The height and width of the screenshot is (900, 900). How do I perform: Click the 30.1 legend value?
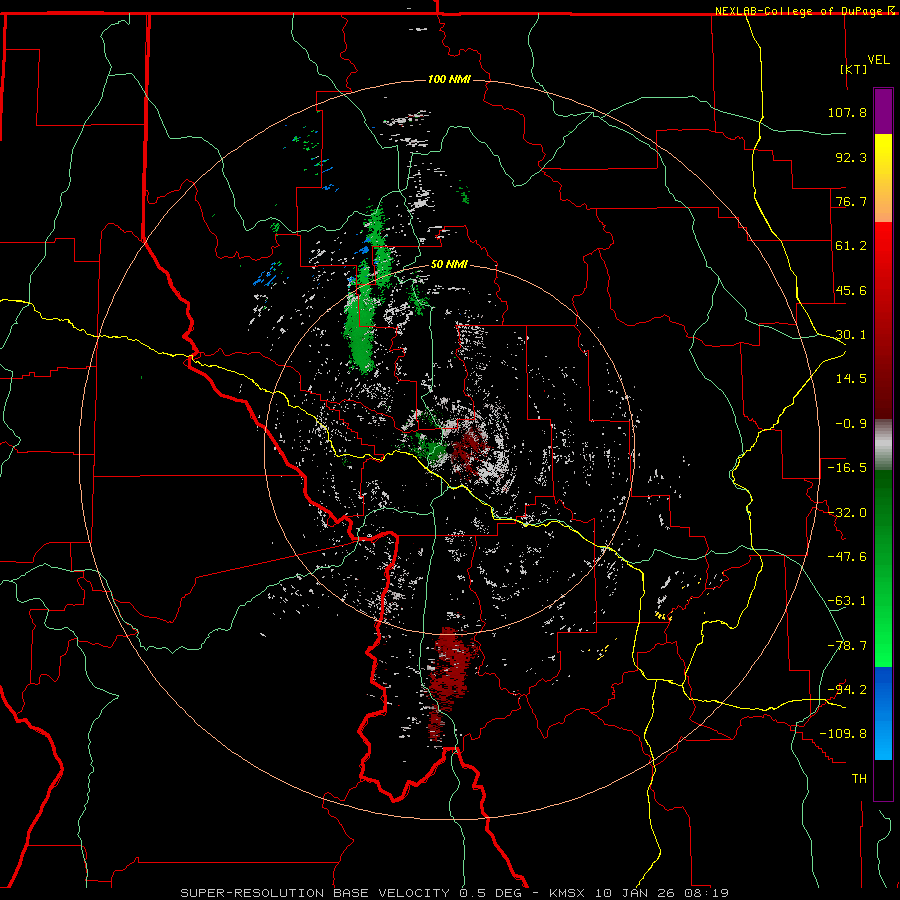coord(851,335)
